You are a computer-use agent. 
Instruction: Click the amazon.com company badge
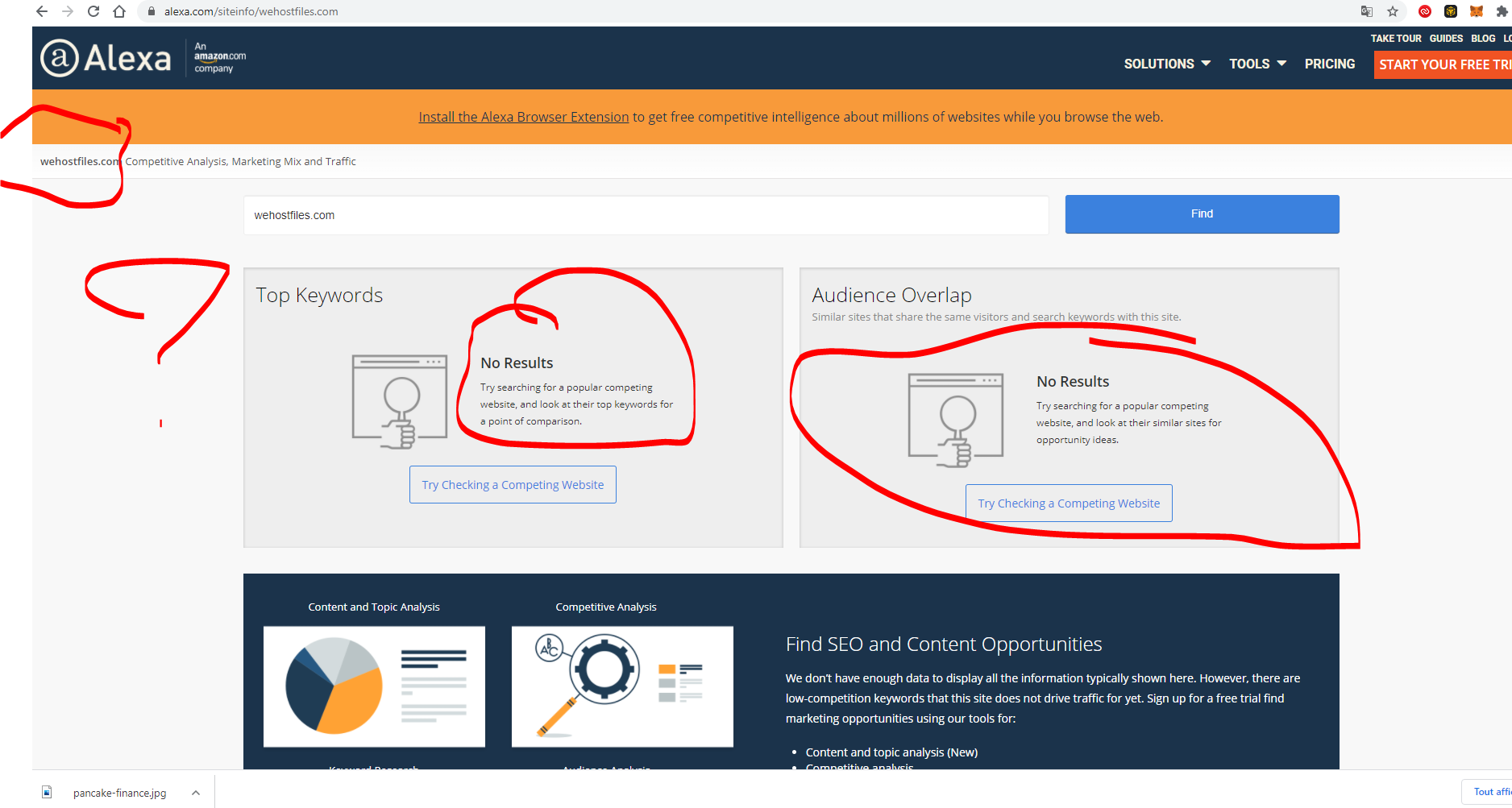pyautogui.click(x=219, y=57)
